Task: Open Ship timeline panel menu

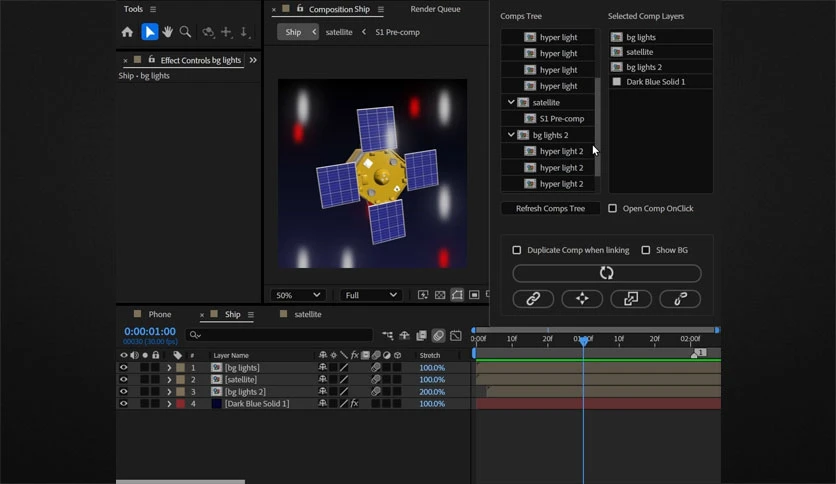Action: point(251,314)
